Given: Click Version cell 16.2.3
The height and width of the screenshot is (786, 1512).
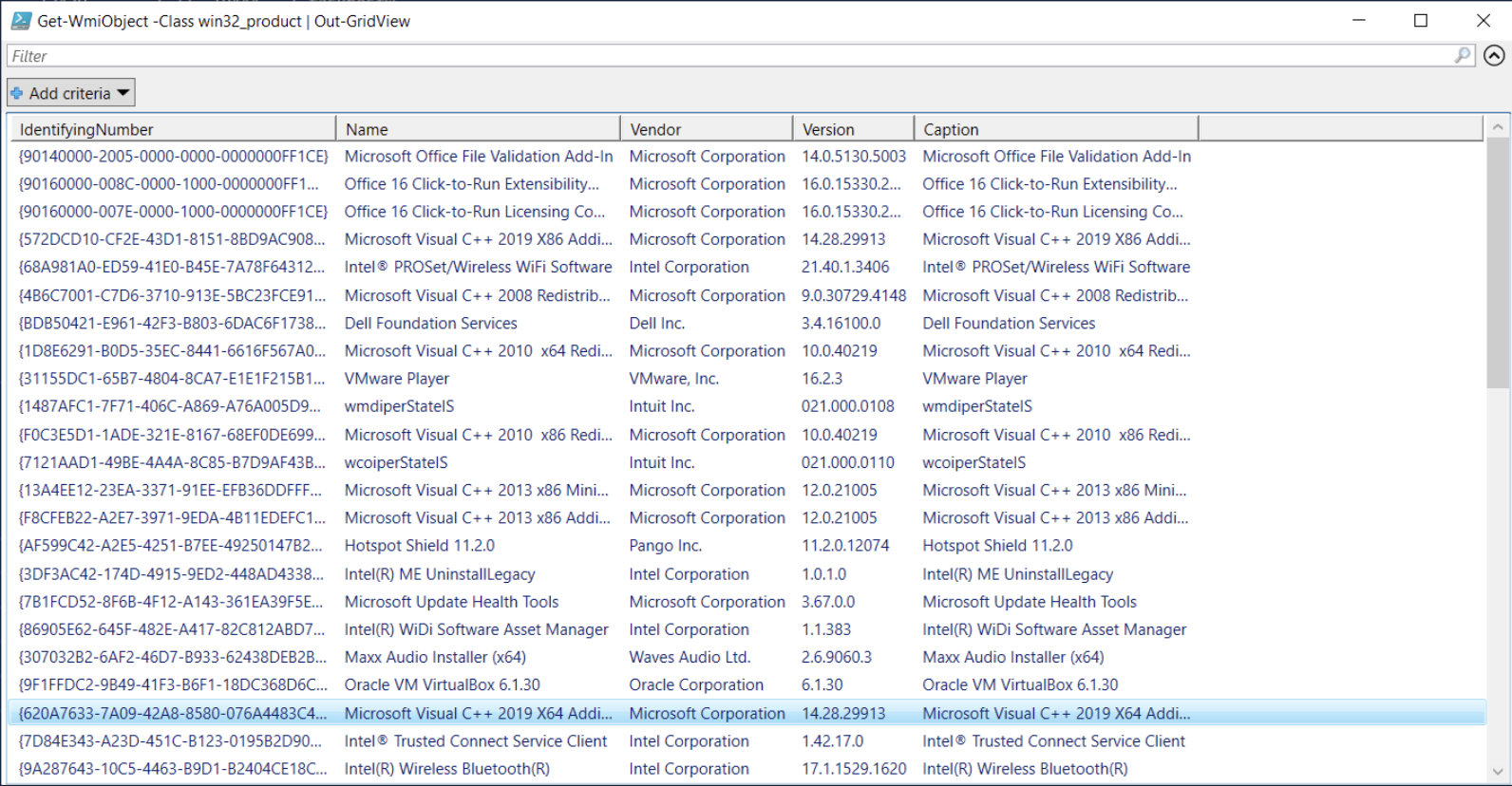Looking at the screenshot, I should tap(822, 379).
